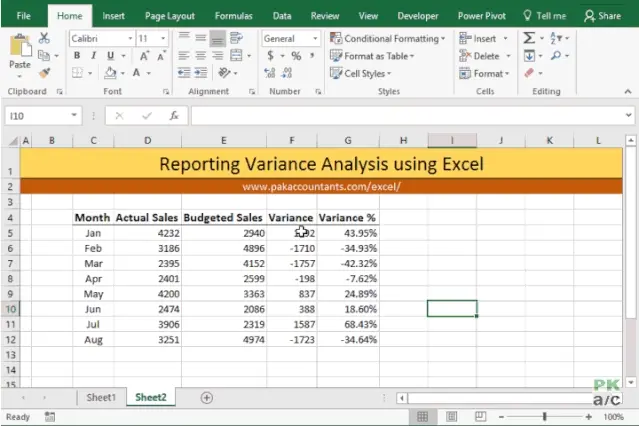Add a new sheet with plus button

[x=207, y=398]
